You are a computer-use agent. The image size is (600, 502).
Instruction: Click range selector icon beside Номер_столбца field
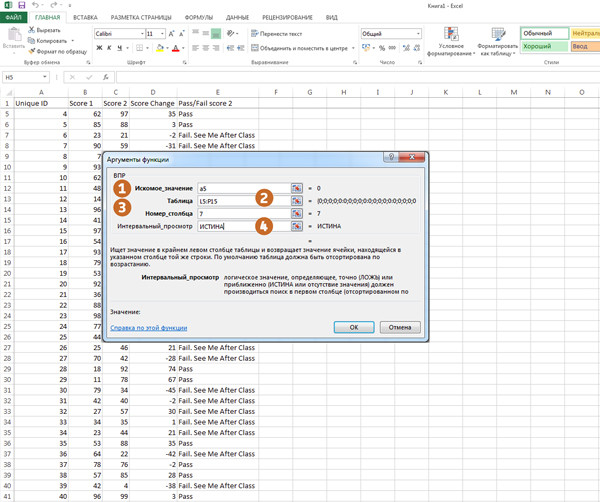click(297, 214)
